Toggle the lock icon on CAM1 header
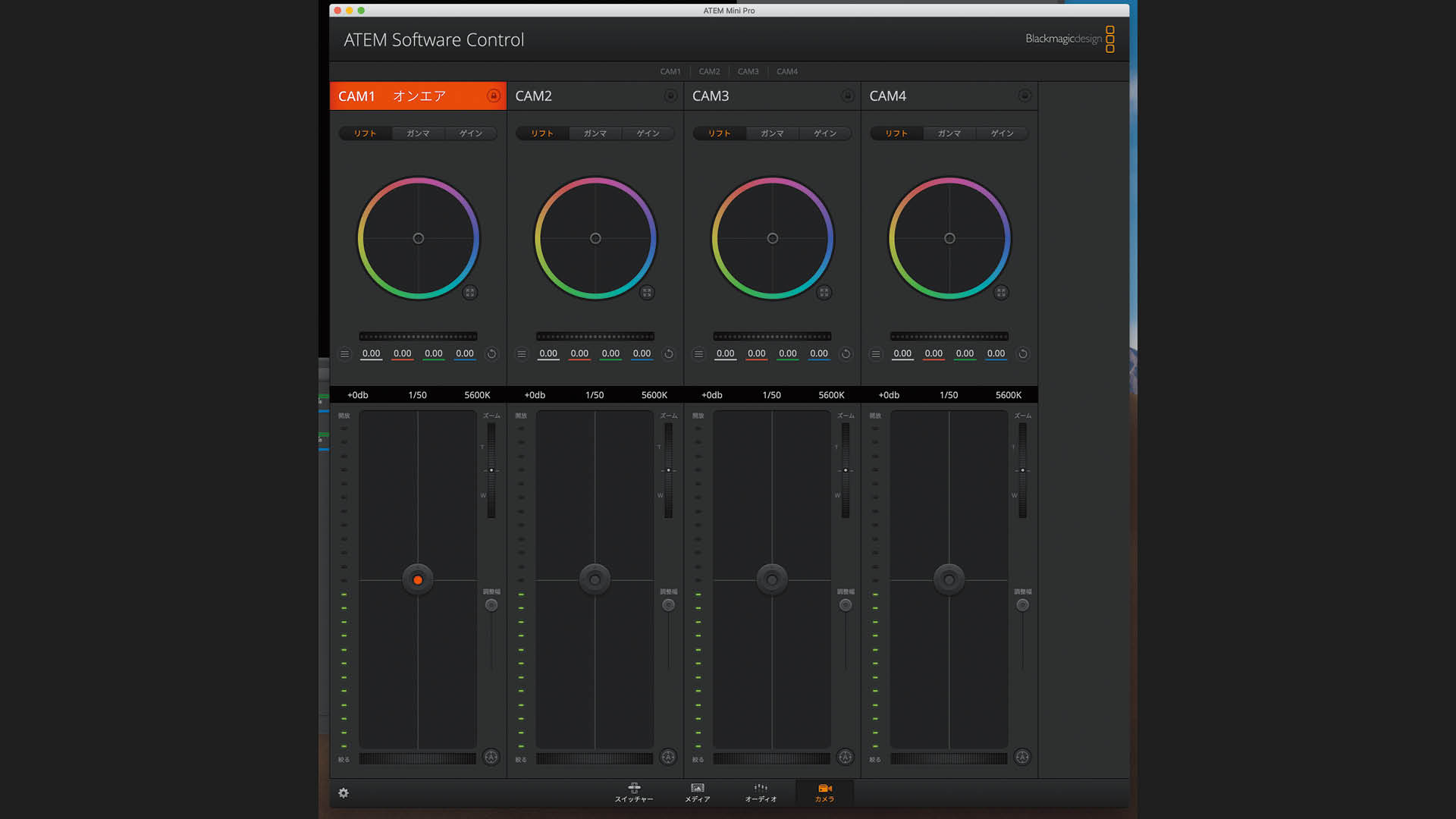This screenshot has width=1456, height=819. 494,96
